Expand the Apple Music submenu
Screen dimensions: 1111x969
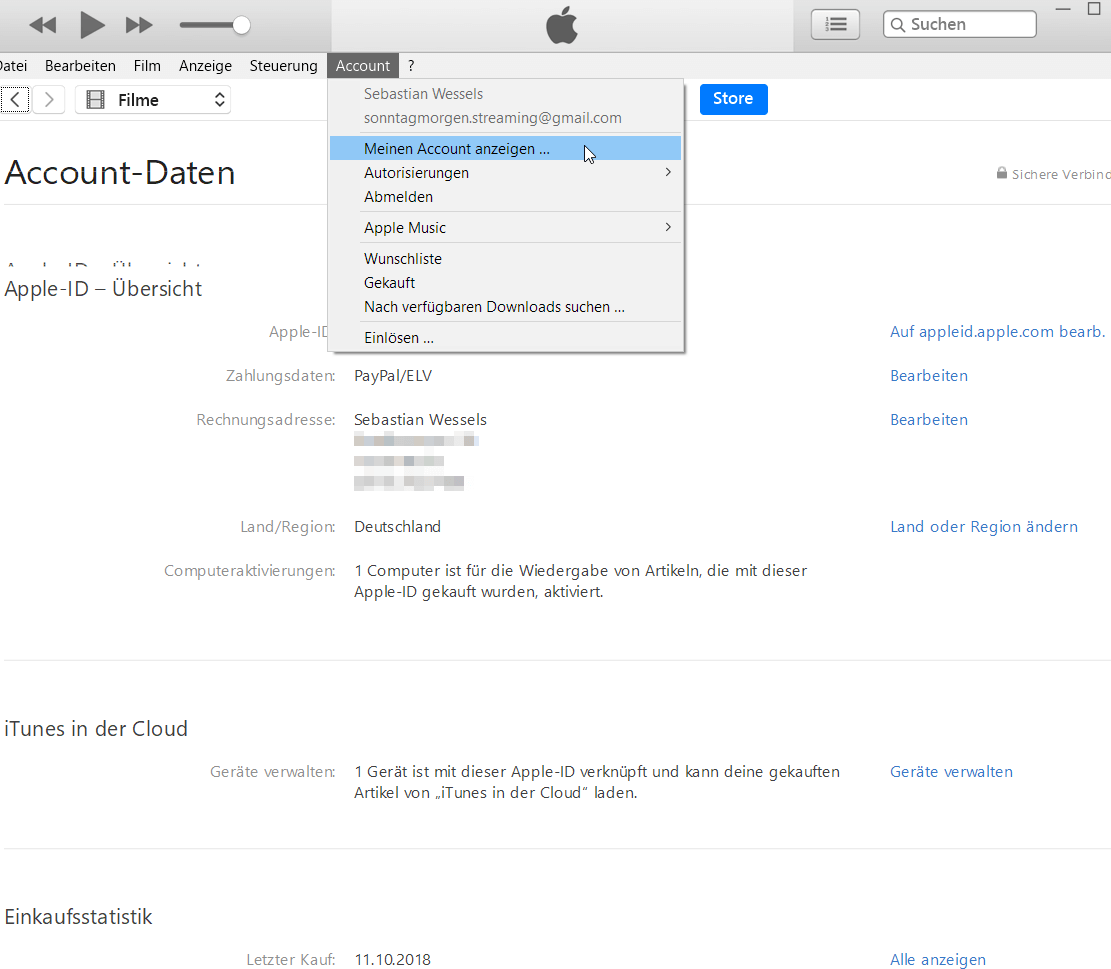(505, 228)
